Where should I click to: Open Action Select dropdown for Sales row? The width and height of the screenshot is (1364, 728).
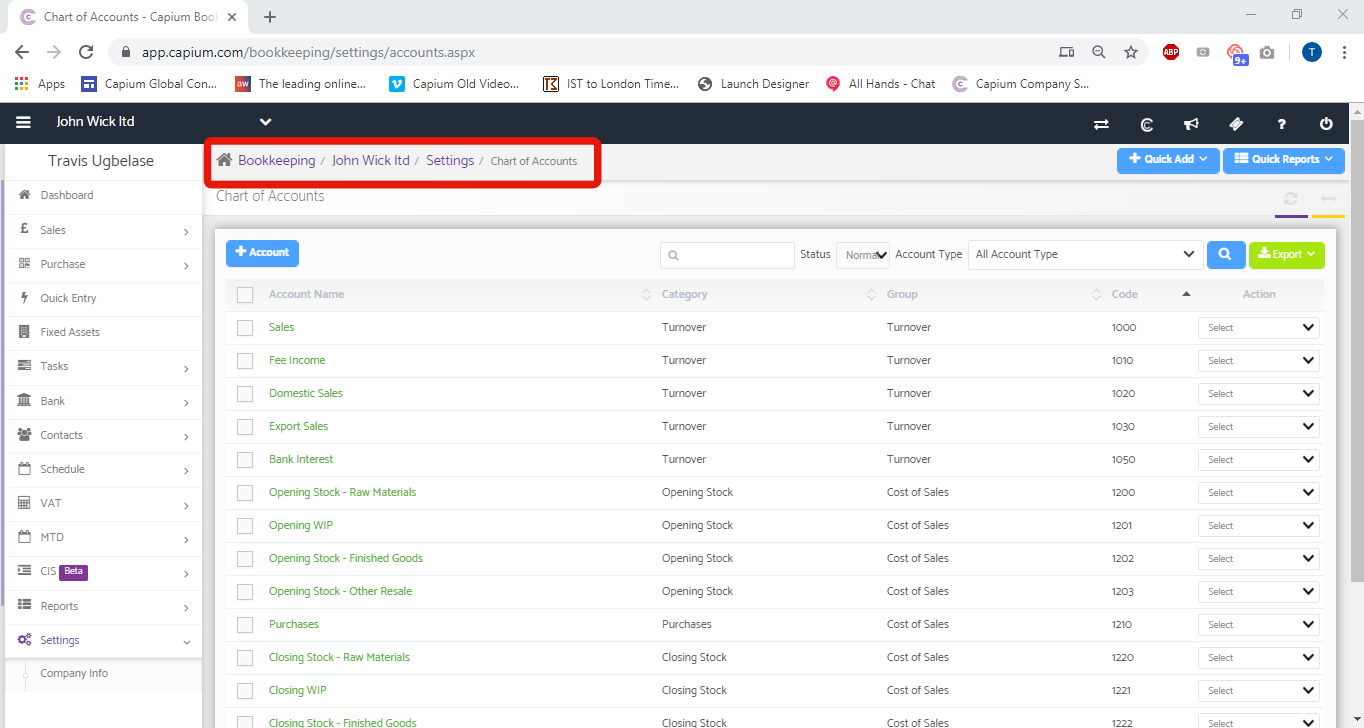point(1258,328)
